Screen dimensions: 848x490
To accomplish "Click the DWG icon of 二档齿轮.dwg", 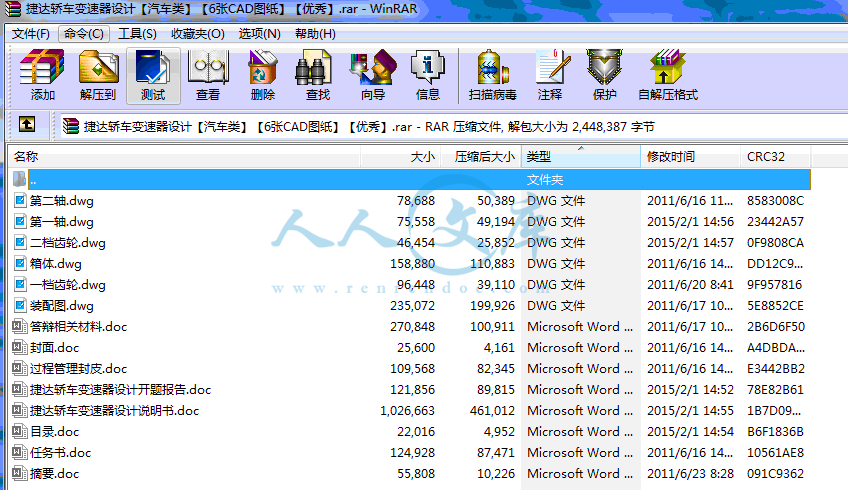I will [20, 243].
